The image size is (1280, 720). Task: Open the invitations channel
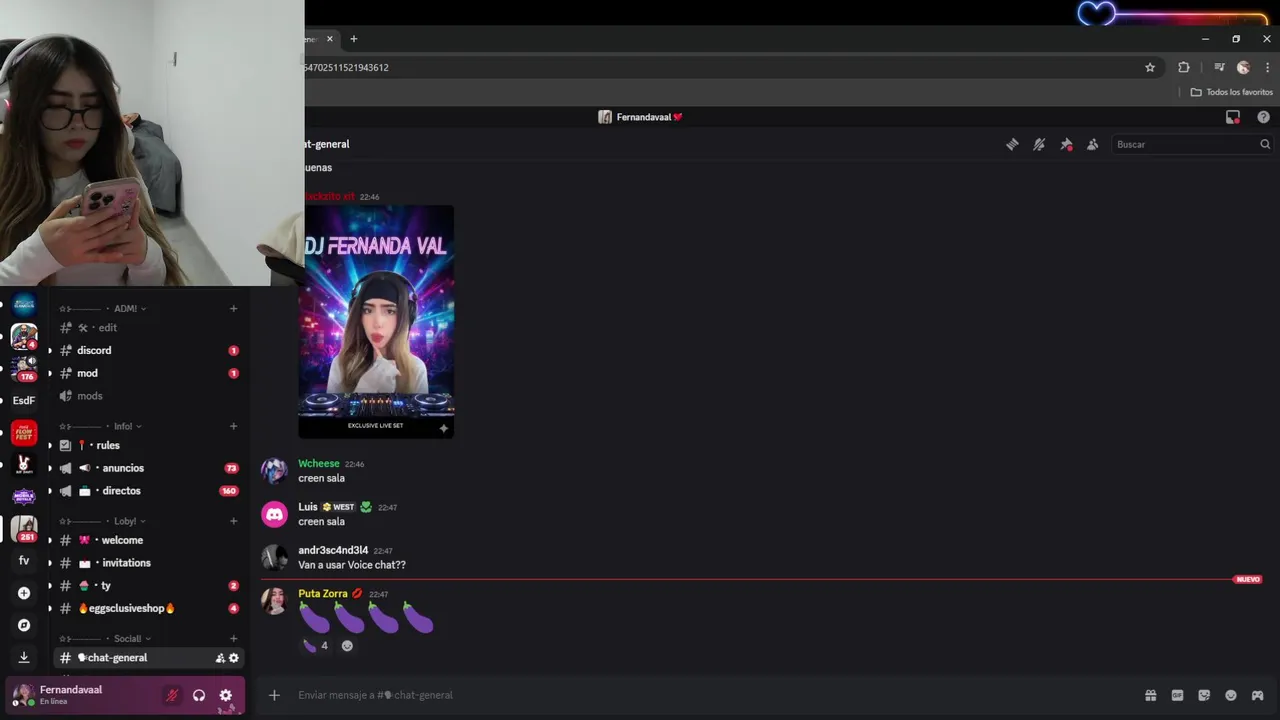click(x=149, y=564)
